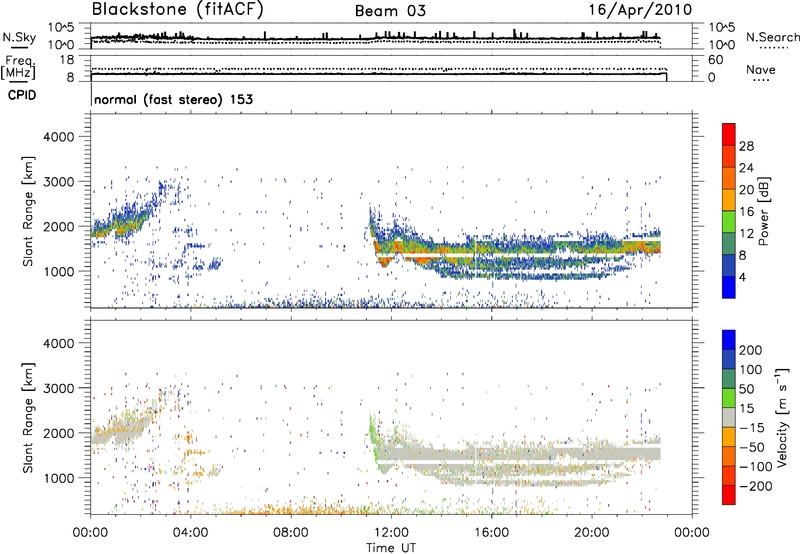
Task: Click the '100' tick on velocity scale
Action: (751, 369)
